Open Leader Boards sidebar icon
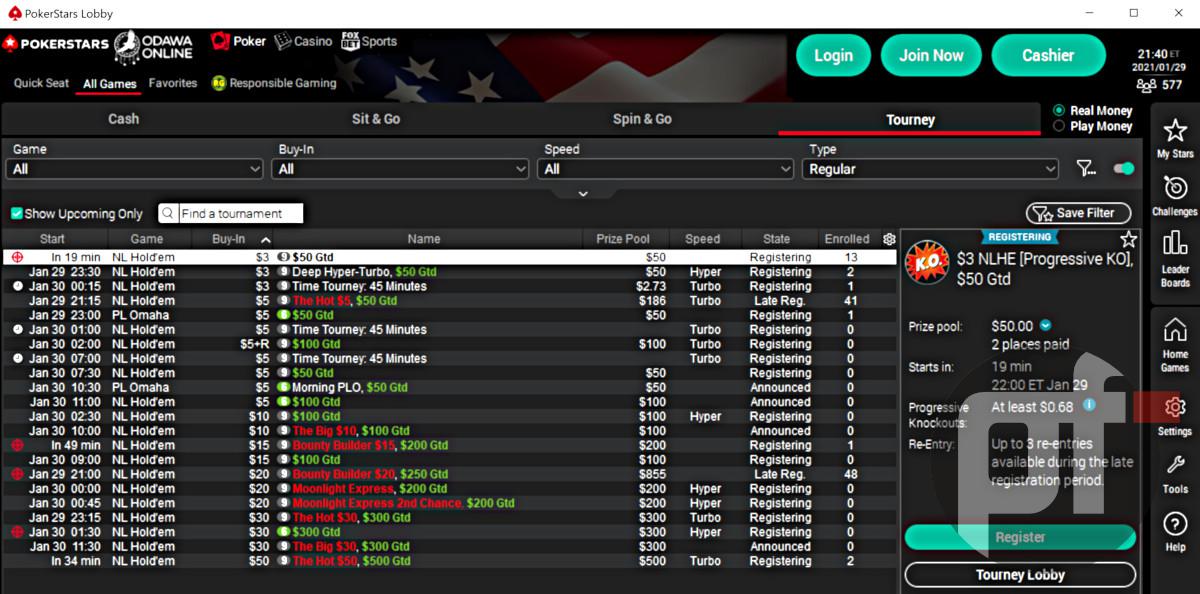Image resolution: width=1200 pixels, height=594 pixels. point(1175,243)
